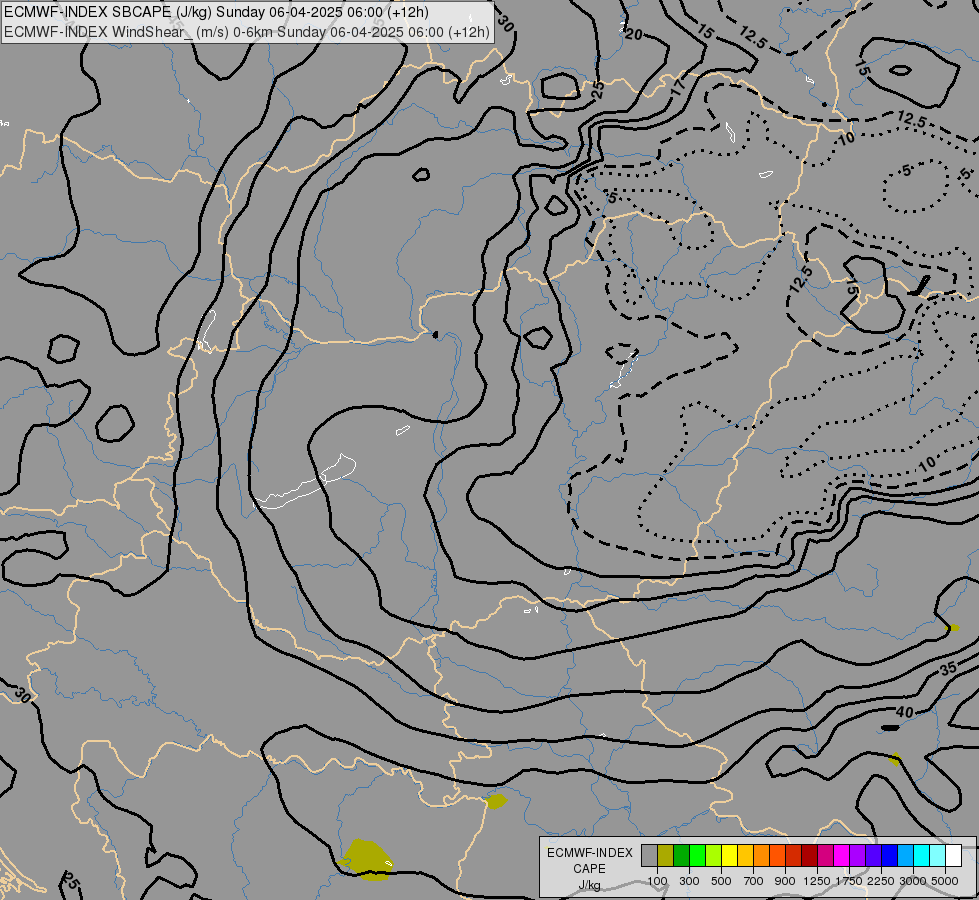Choose the white swatch at the legend end
Image resolution: width=979 pixels, height=900 pixels.
[x=953, y=855]
